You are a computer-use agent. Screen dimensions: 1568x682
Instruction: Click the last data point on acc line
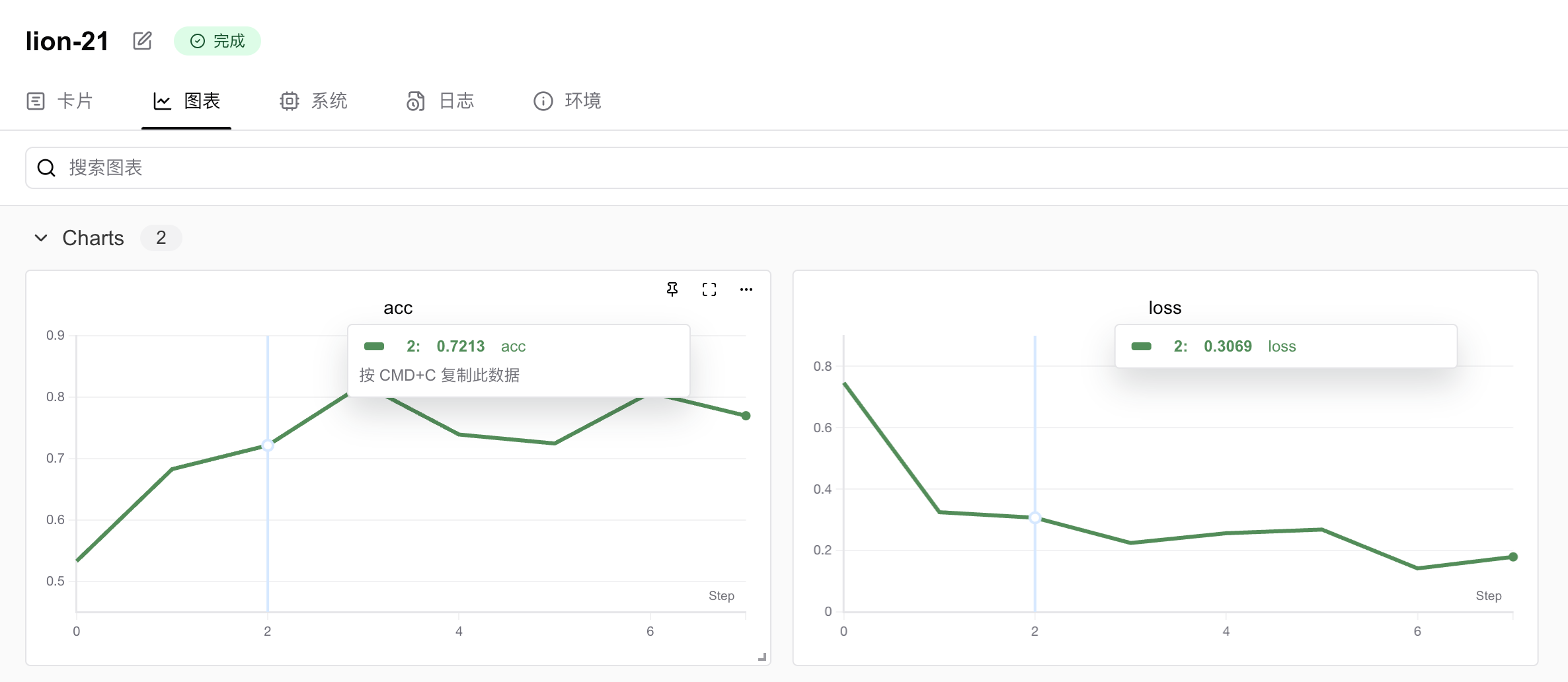746,416
